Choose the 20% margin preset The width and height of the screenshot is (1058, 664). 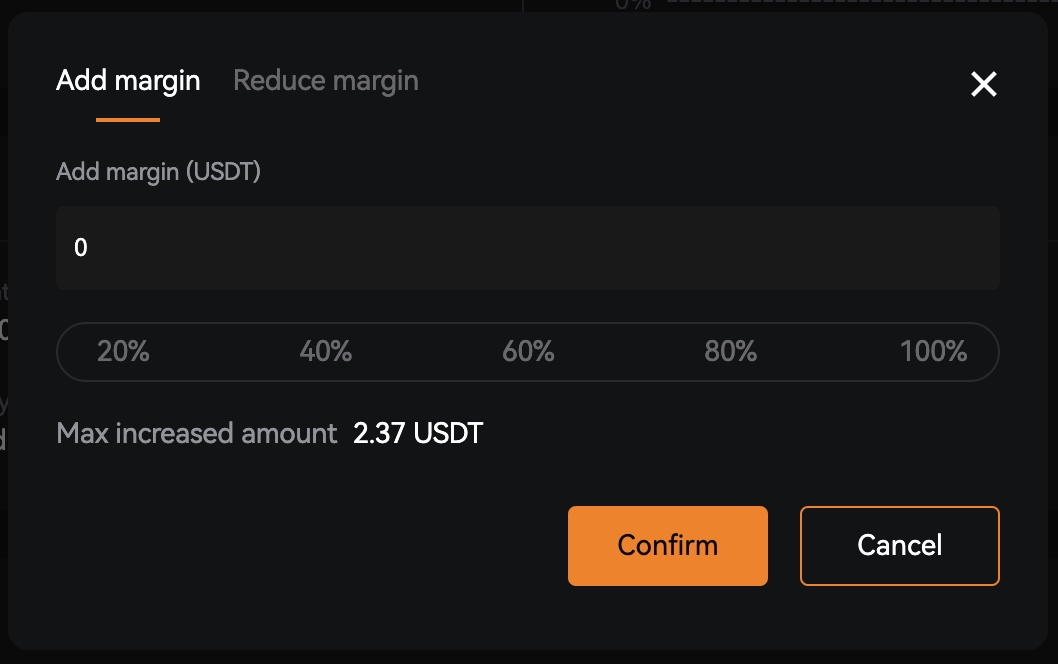click(123, 352)
